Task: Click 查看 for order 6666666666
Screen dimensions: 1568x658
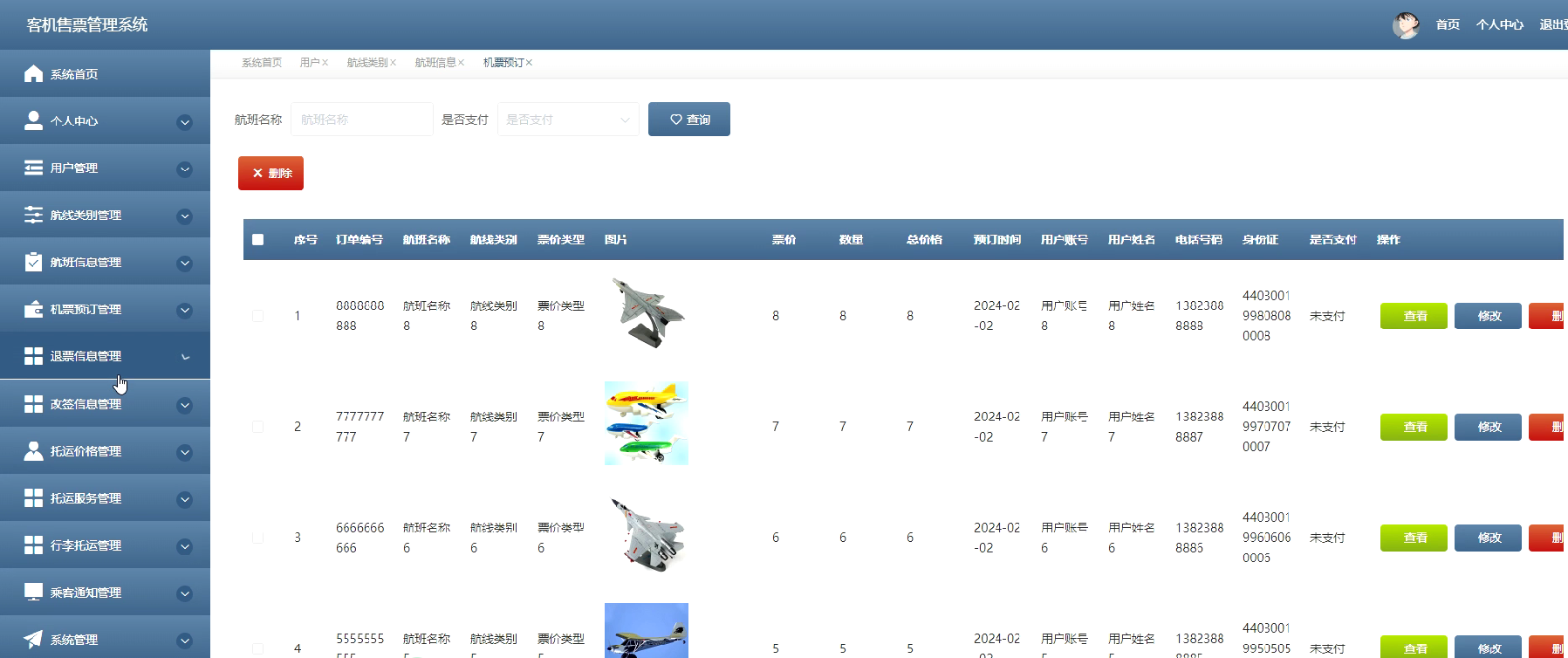Action: [1414, 538]
